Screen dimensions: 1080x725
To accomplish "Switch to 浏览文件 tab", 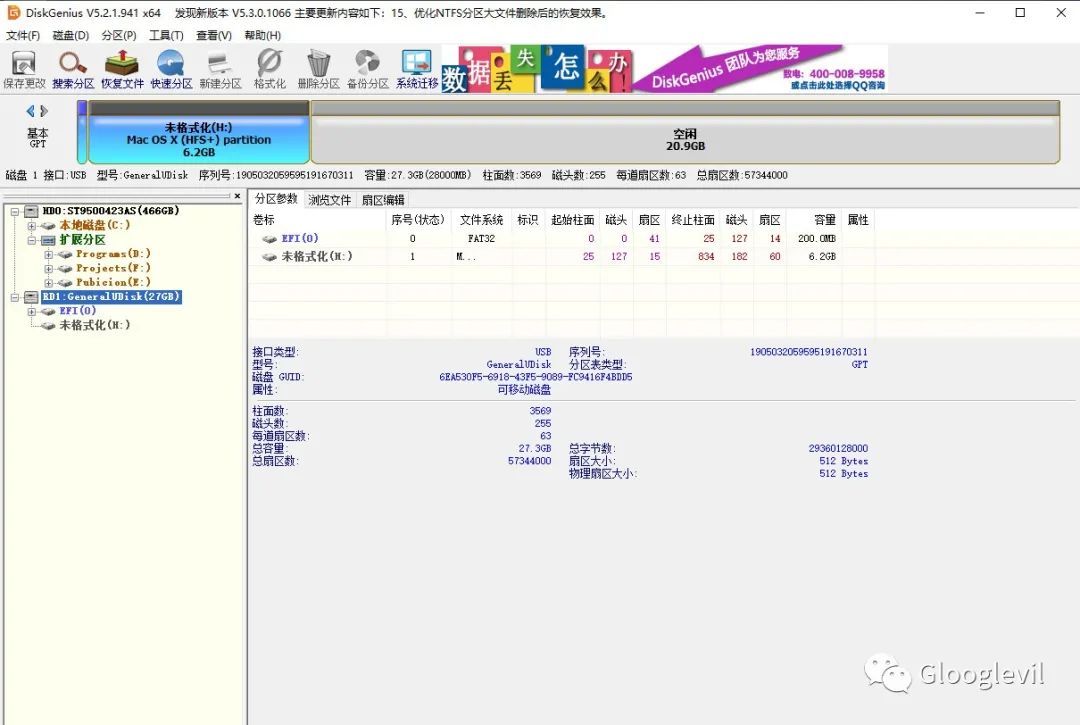I will pos(329,200).
